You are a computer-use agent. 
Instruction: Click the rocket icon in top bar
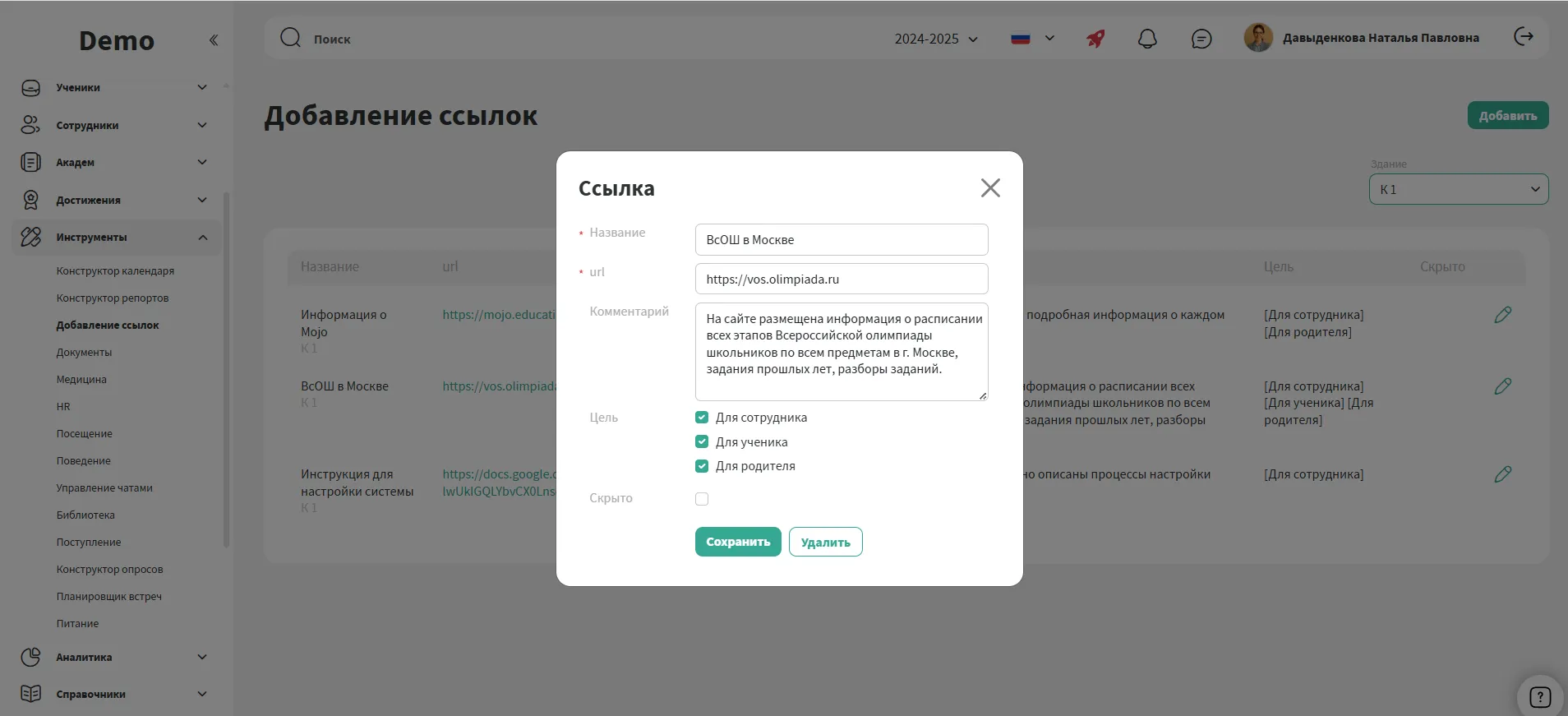[x=1095, y=39]
